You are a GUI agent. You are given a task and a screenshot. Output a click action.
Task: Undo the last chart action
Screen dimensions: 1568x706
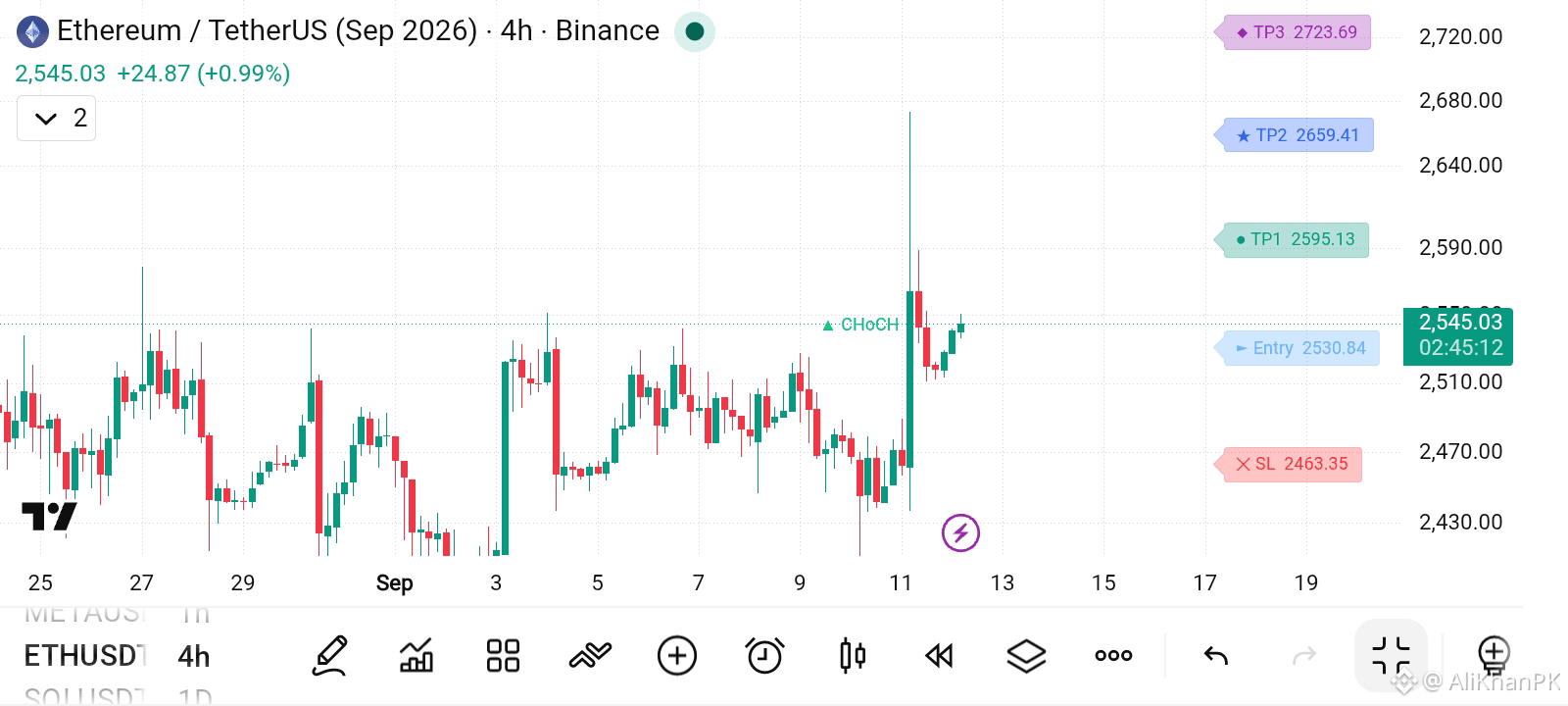(x=1215, y=655)
